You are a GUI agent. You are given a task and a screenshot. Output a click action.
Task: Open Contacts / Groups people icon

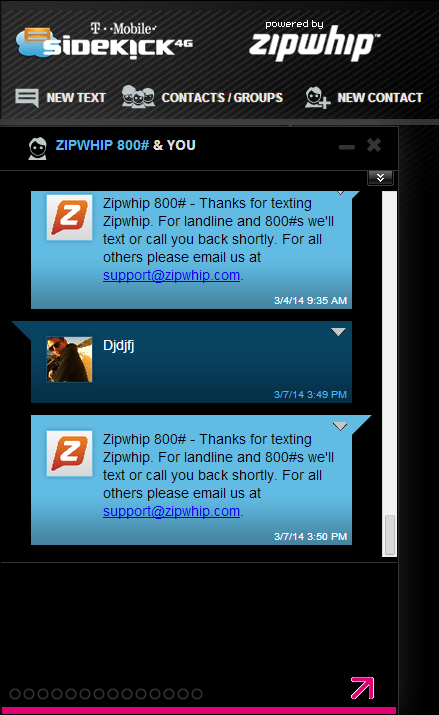pyautogui.click(x=138, y=97)
